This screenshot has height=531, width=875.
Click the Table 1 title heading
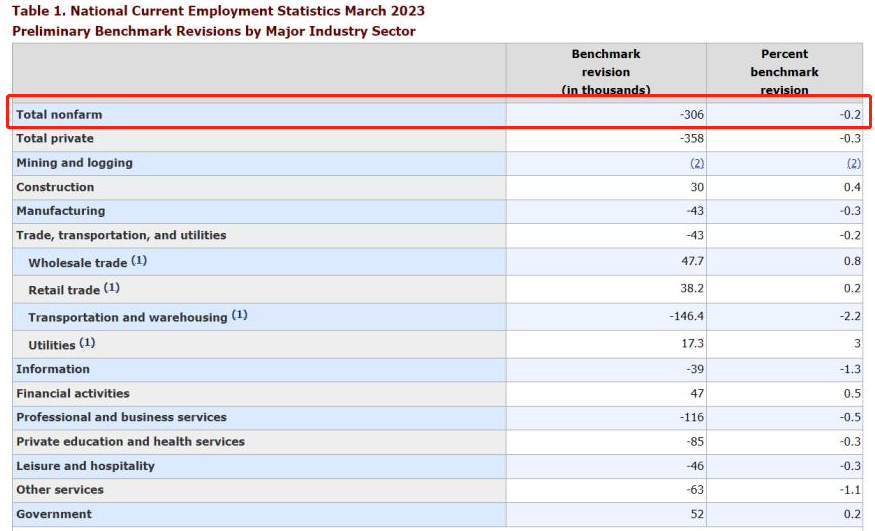pos(218,11)
